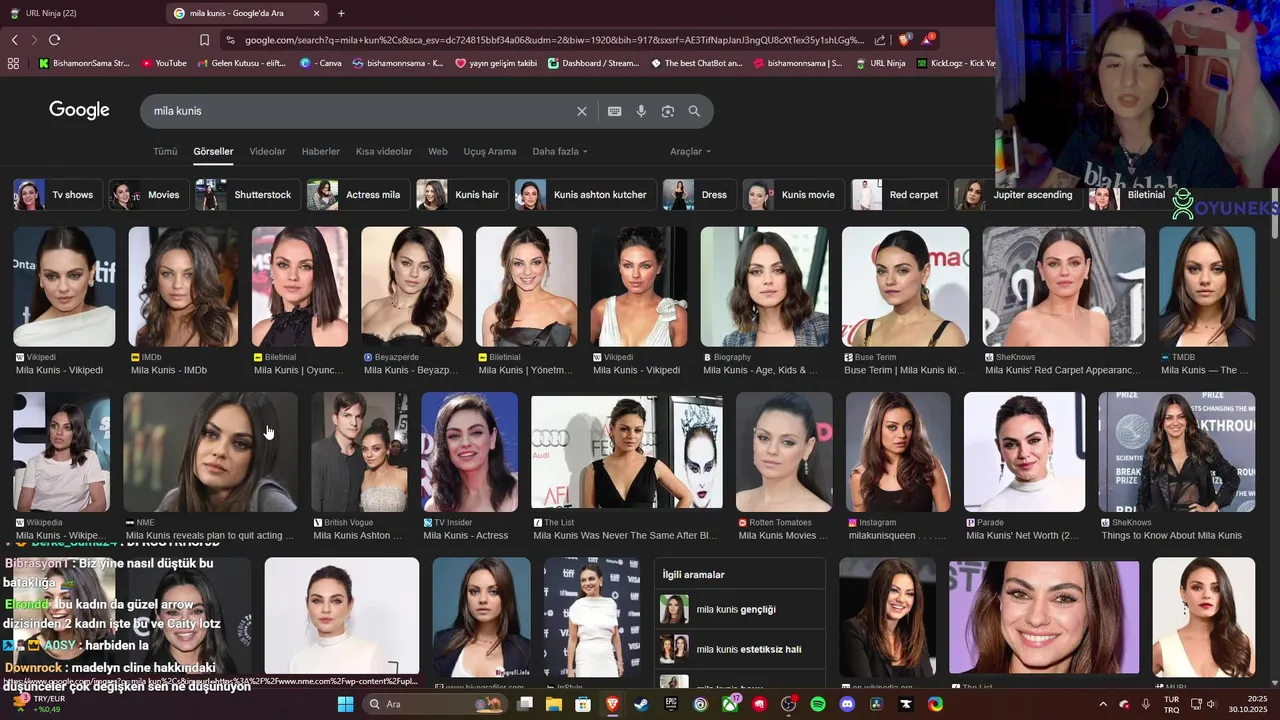Filter images by Red carpet chip
1280x720 pixels.
[900, 195]
